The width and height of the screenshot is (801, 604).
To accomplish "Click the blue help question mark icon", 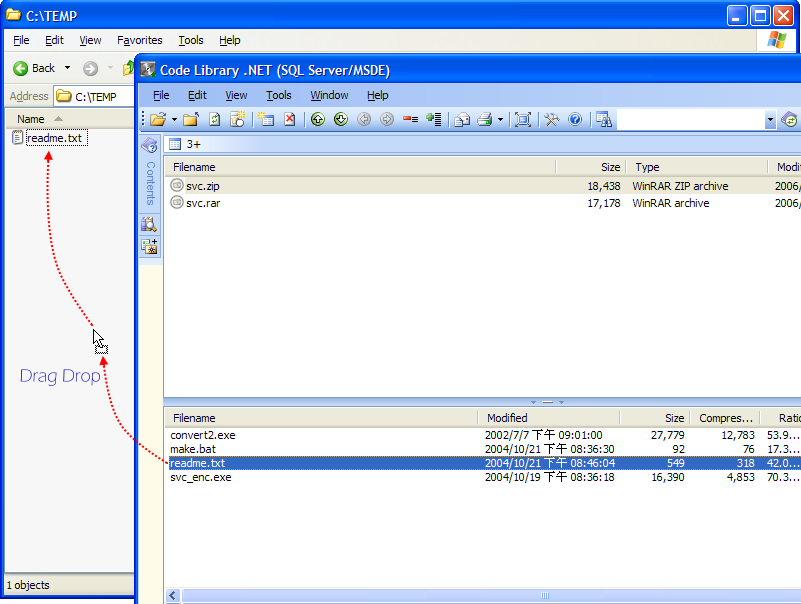I will point(575,120).
